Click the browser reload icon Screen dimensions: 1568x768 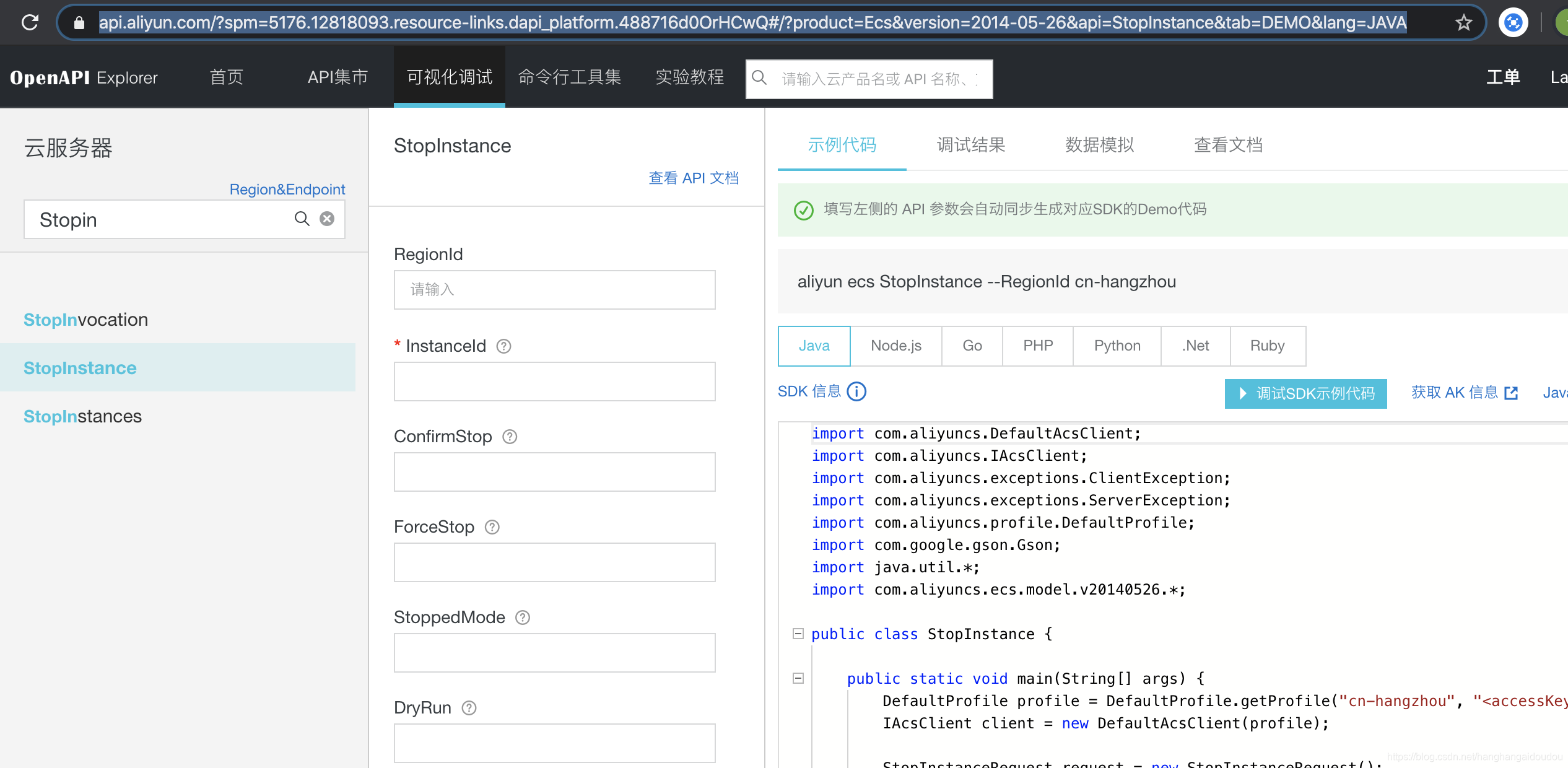coord(30,23)
